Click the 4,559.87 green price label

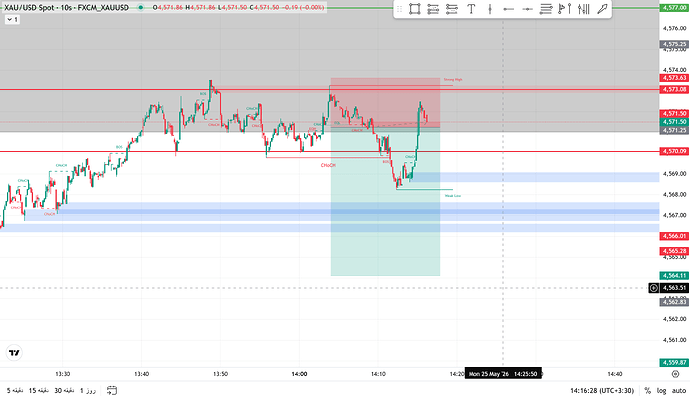tap(674, 363)
